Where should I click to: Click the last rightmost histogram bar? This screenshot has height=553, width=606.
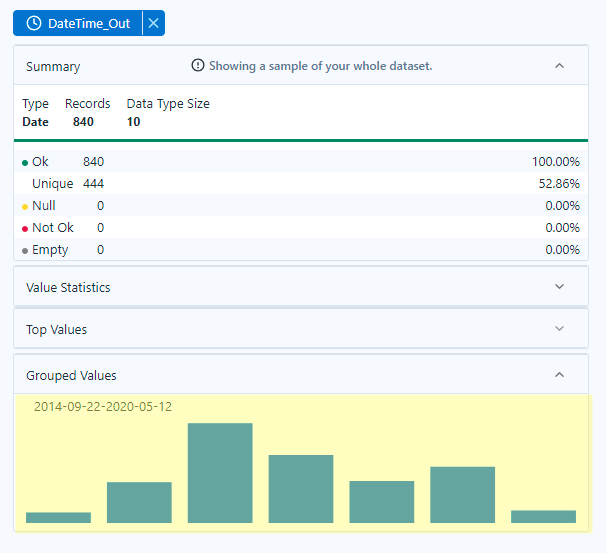tap(543, 516)
